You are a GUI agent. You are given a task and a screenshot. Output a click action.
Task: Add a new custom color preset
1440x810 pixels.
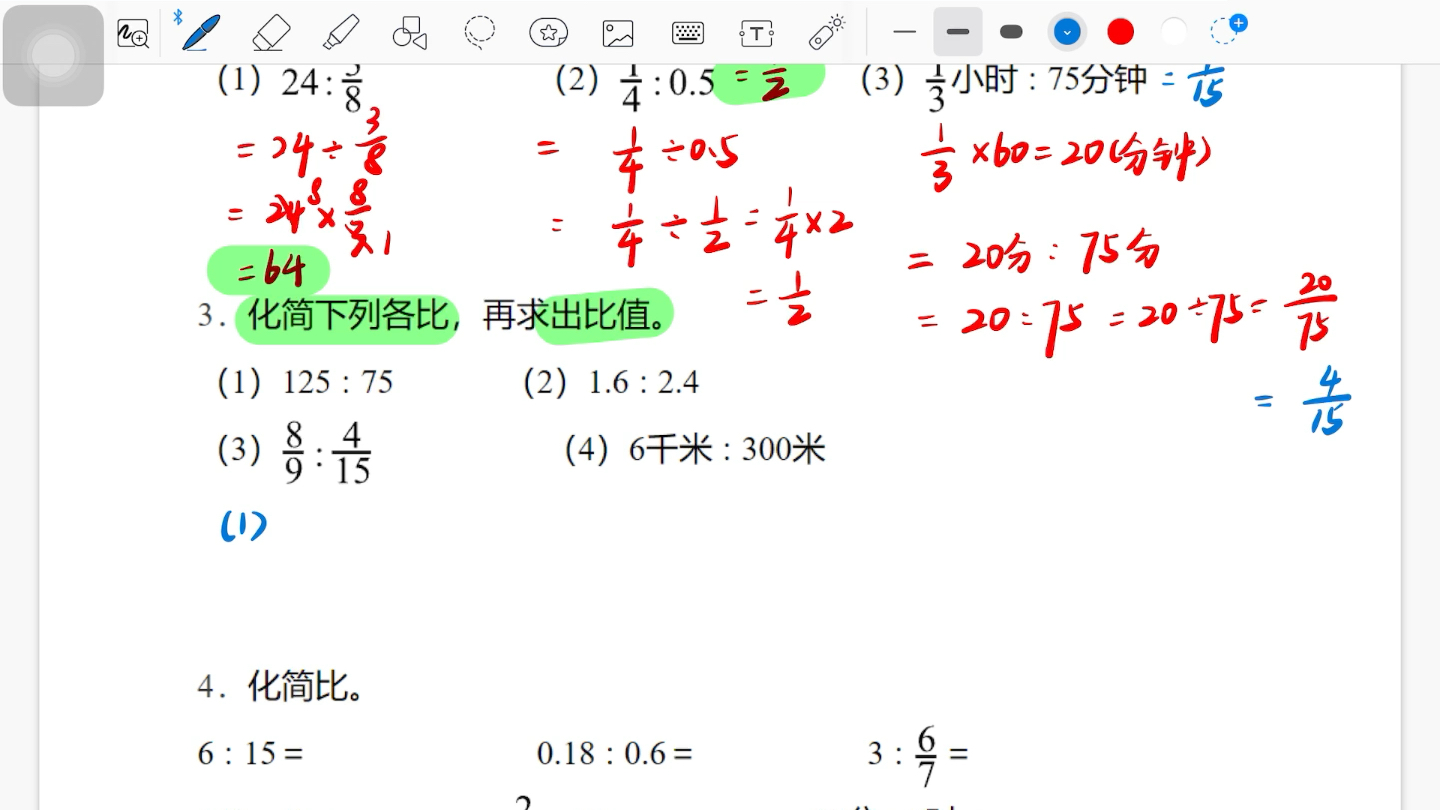point(1228,30)
